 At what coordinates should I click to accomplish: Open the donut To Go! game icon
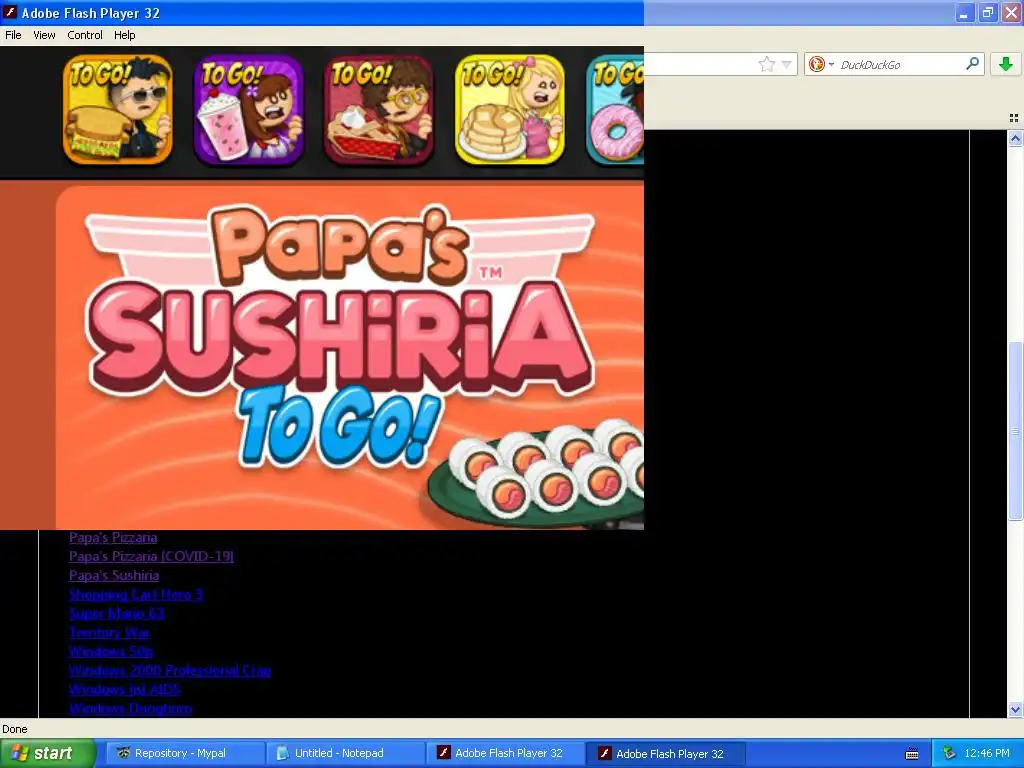click(615, 109)
